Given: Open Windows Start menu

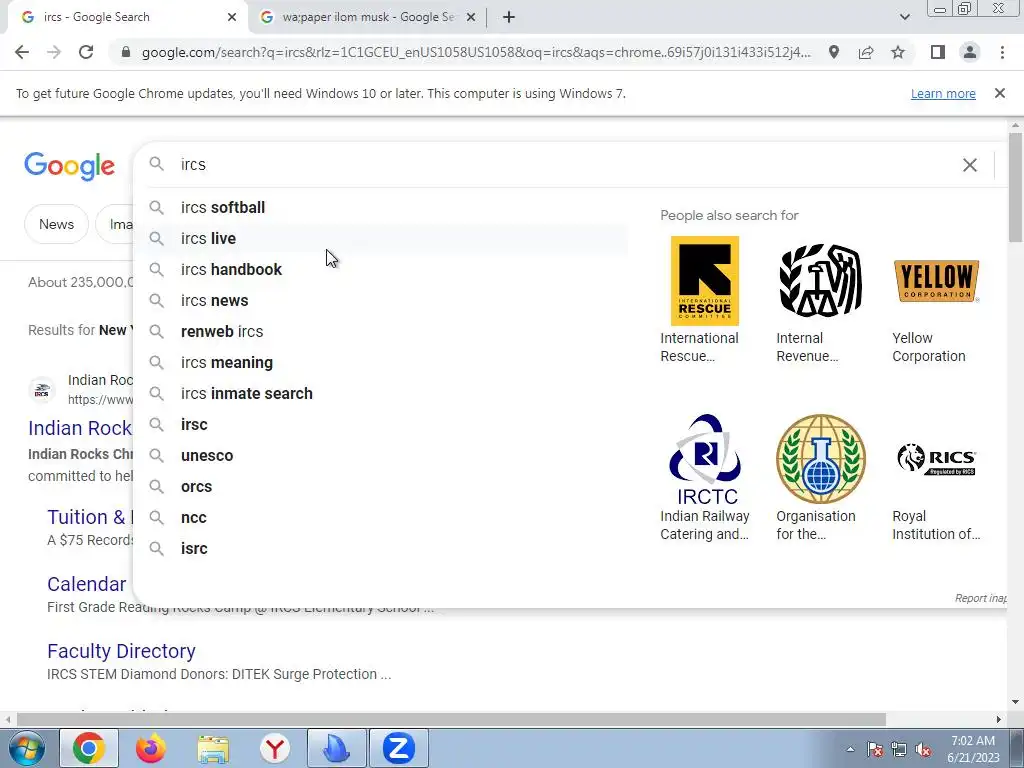Looking at the screenshot, I should click(x=26, y=748).
